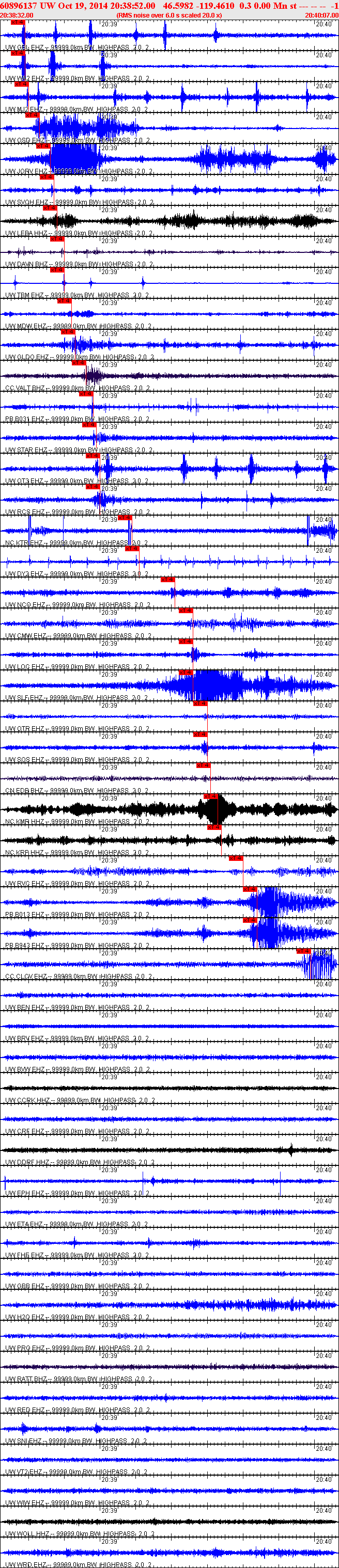Viewport: 339px width, 1568px height.
Task: Select the 'UW DDRF HHZ' station label
Action: click(27, 1163)
